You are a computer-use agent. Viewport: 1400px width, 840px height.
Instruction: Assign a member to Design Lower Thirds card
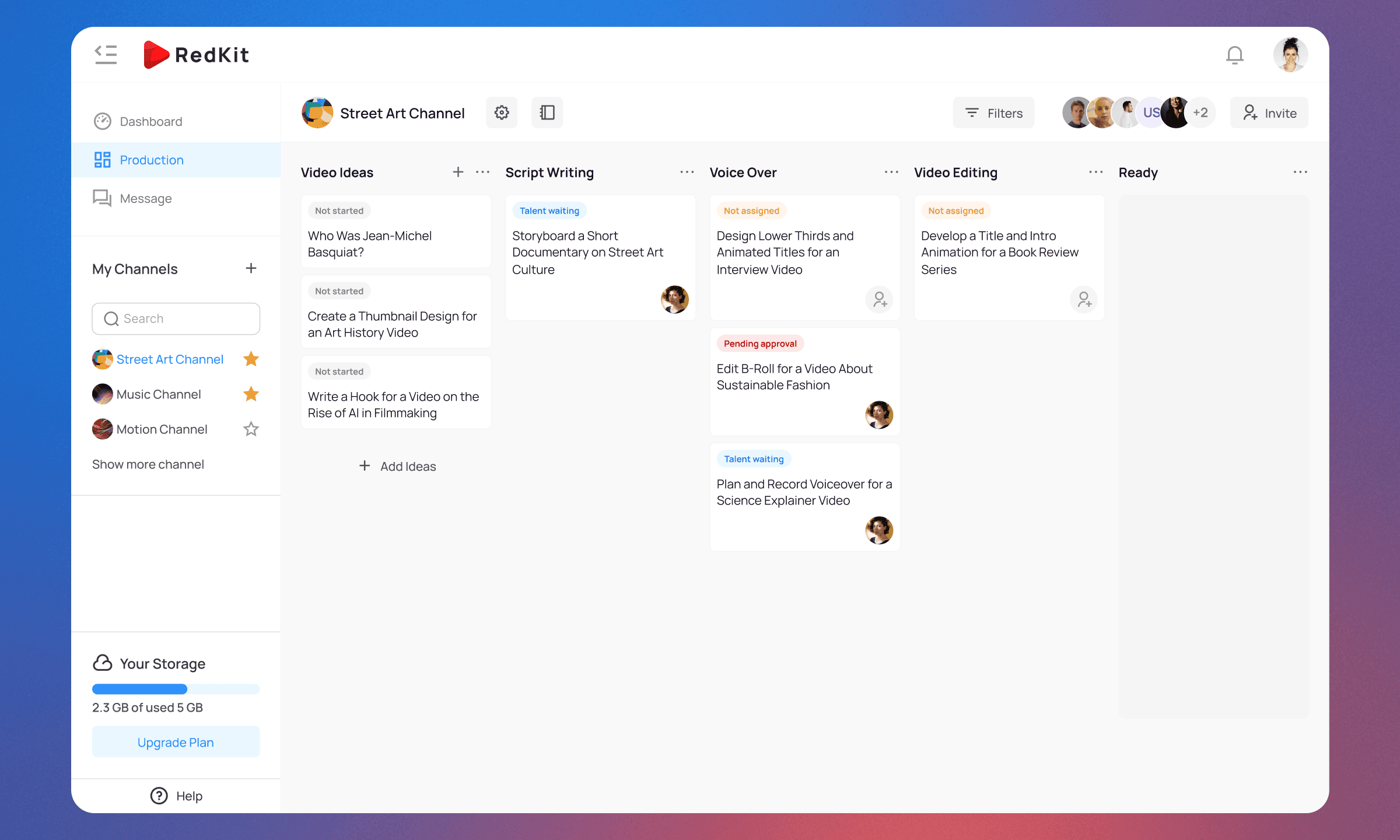point(879,299)
